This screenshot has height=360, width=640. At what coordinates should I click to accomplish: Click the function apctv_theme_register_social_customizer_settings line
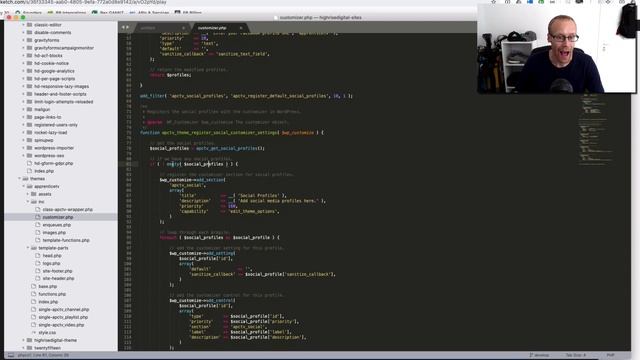coord(232,133)
